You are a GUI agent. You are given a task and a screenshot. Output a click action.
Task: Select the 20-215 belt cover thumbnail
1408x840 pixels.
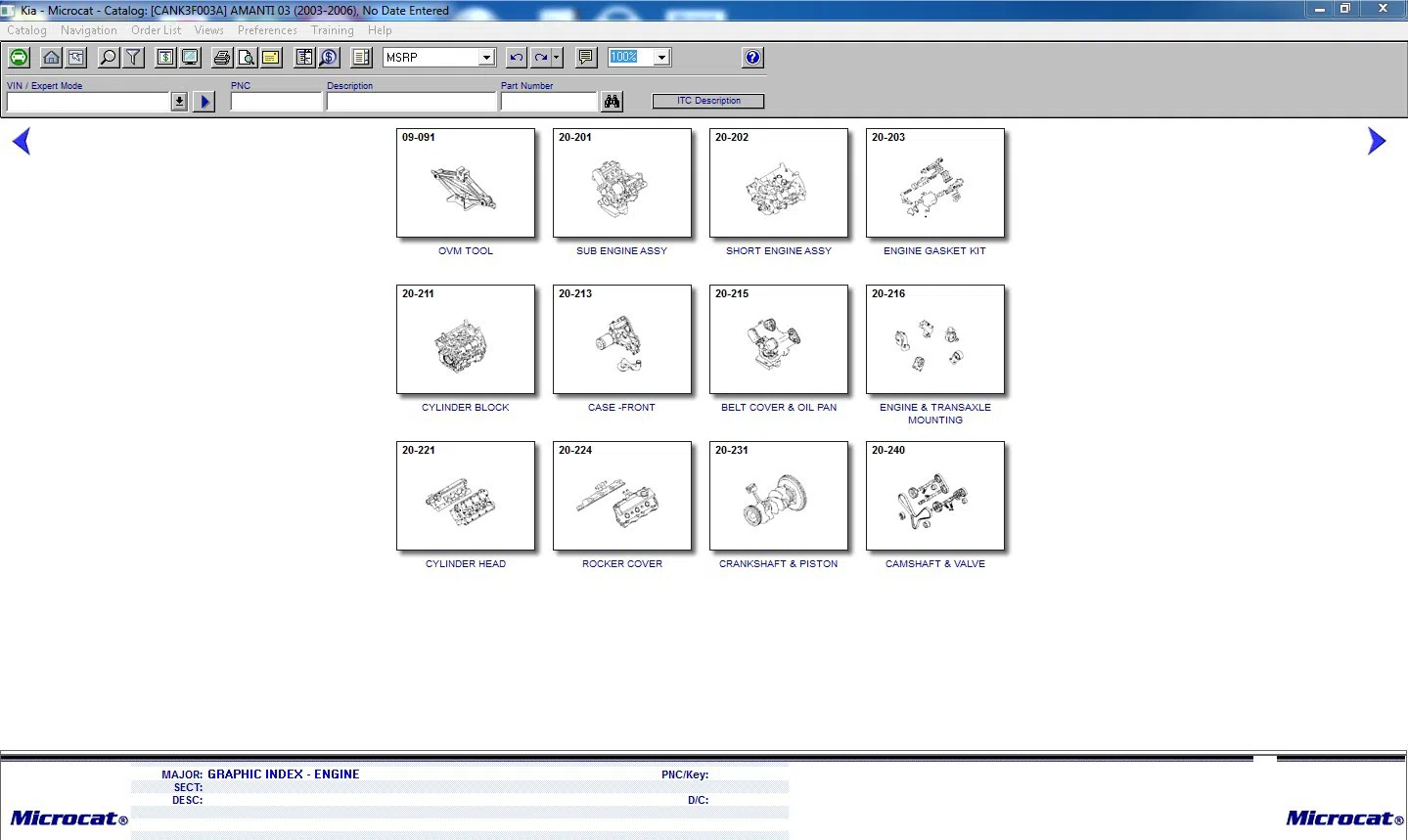point(779,339)
